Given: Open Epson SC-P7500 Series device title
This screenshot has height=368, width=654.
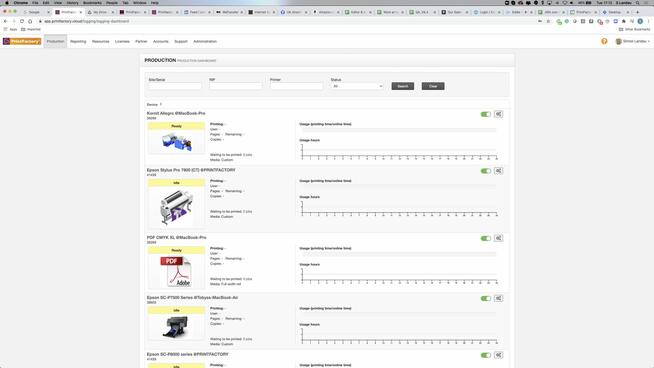Looking at the screenshot, I should [x=192, y=297].
